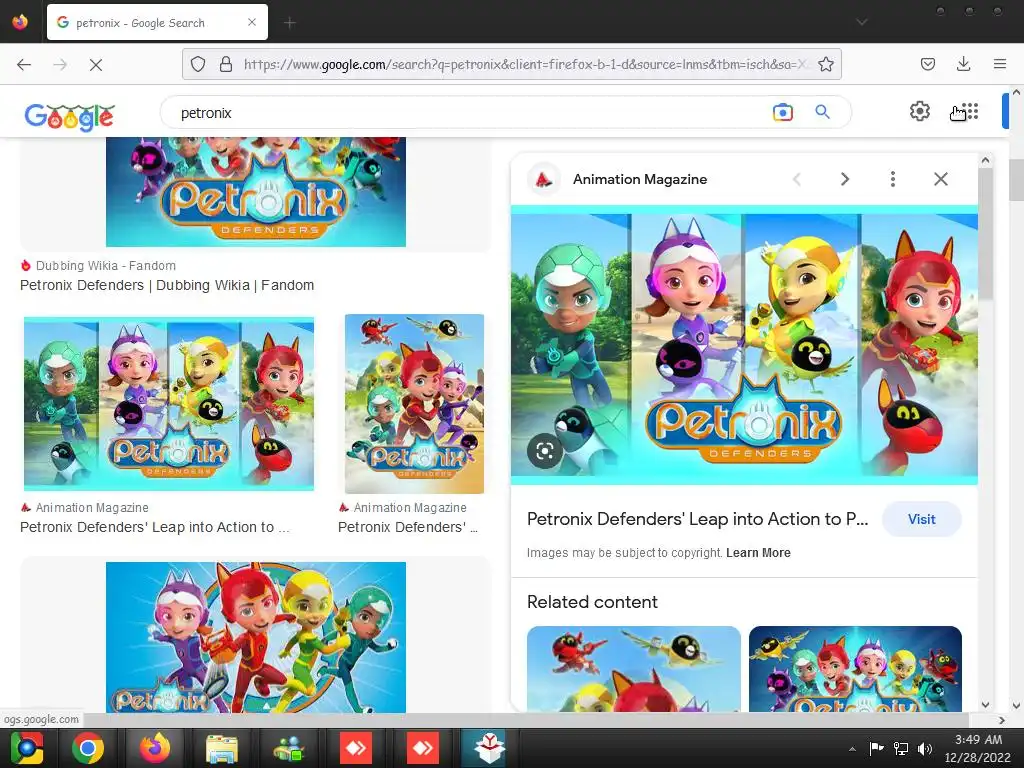The height and width of the screenshot is (768, 1024).
Task: Save page to Pocket
Action: (x=927, y=64)
